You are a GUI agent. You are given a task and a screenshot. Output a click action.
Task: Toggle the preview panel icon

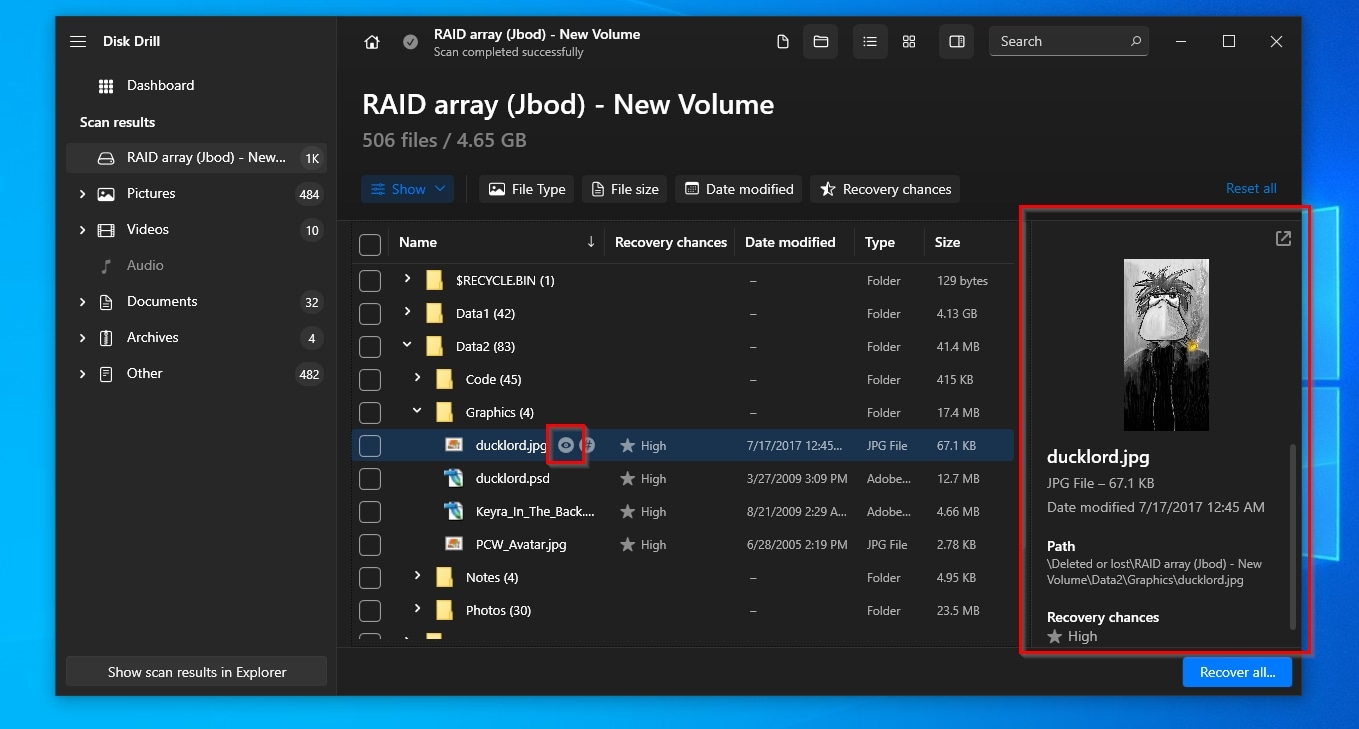point(957,42)
